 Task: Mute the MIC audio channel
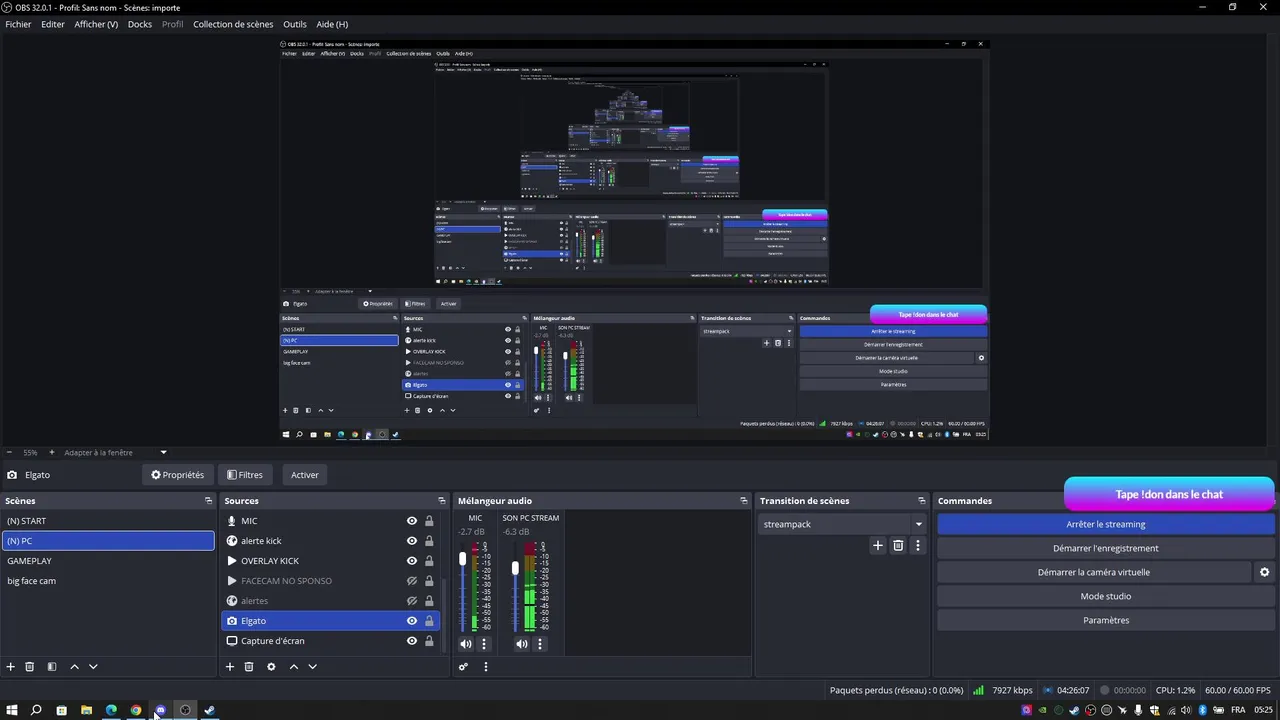466,644
